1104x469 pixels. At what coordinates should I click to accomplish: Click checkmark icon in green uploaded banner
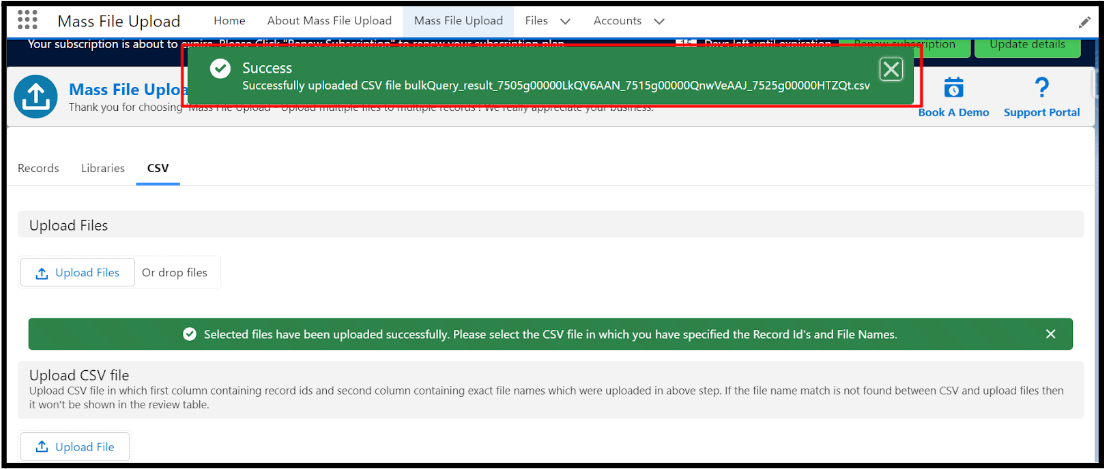pyautogui.click(x=189, y=334)
